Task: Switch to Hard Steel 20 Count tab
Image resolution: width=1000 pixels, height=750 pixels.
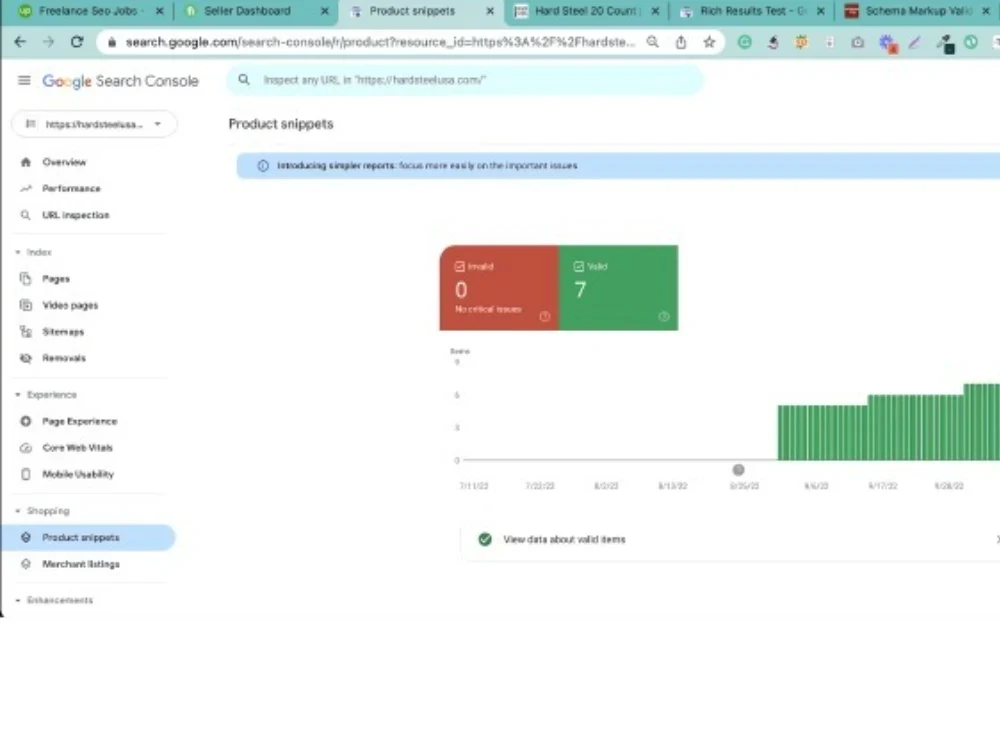Action: tap(587, 11)
